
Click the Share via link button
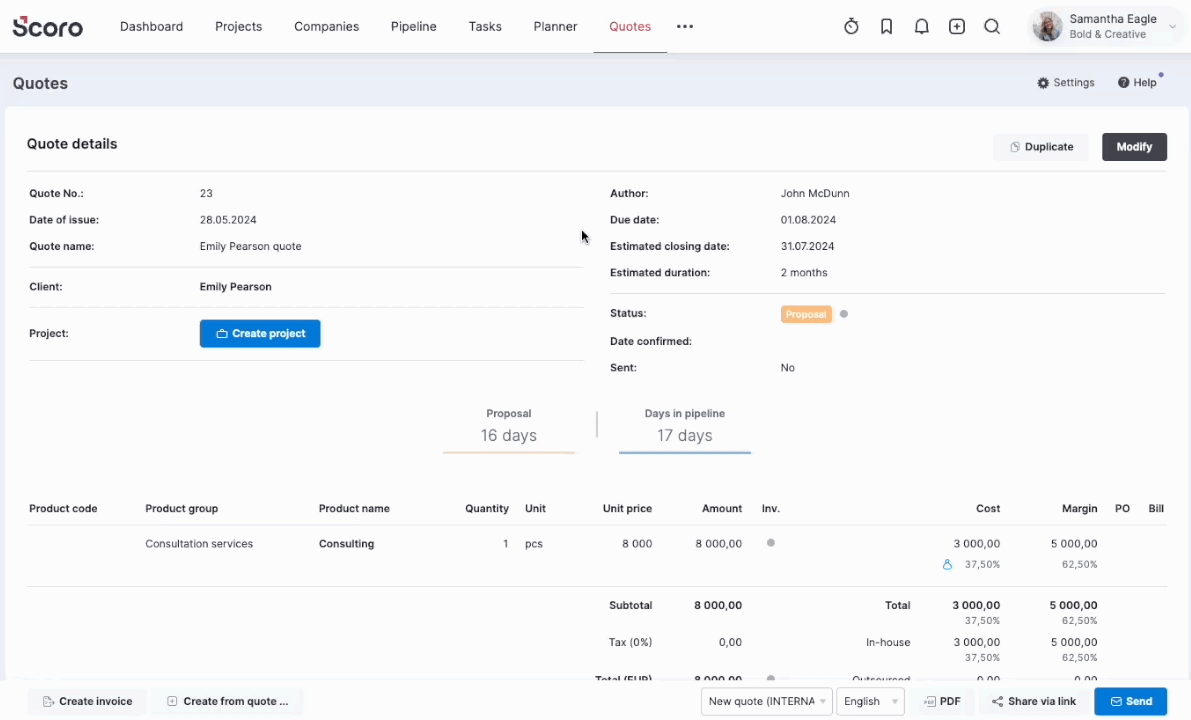(1034, 701)
